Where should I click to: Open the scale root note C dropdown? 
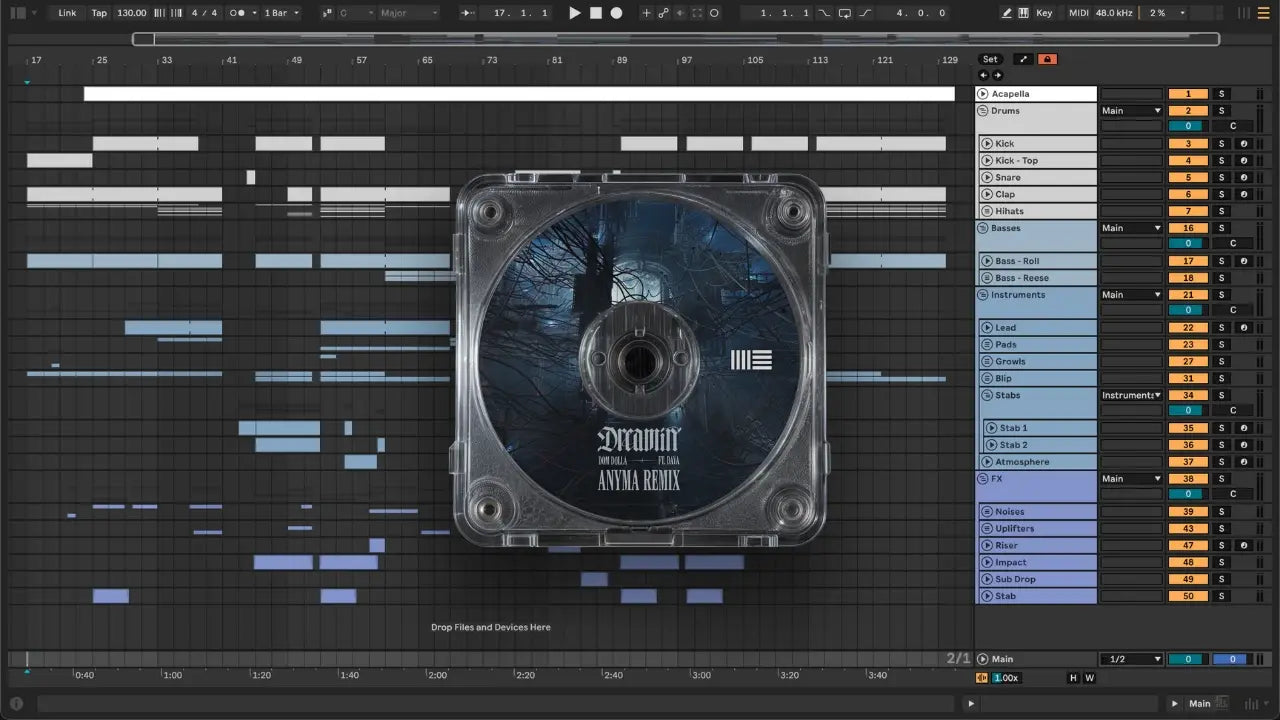click(356, 13)
